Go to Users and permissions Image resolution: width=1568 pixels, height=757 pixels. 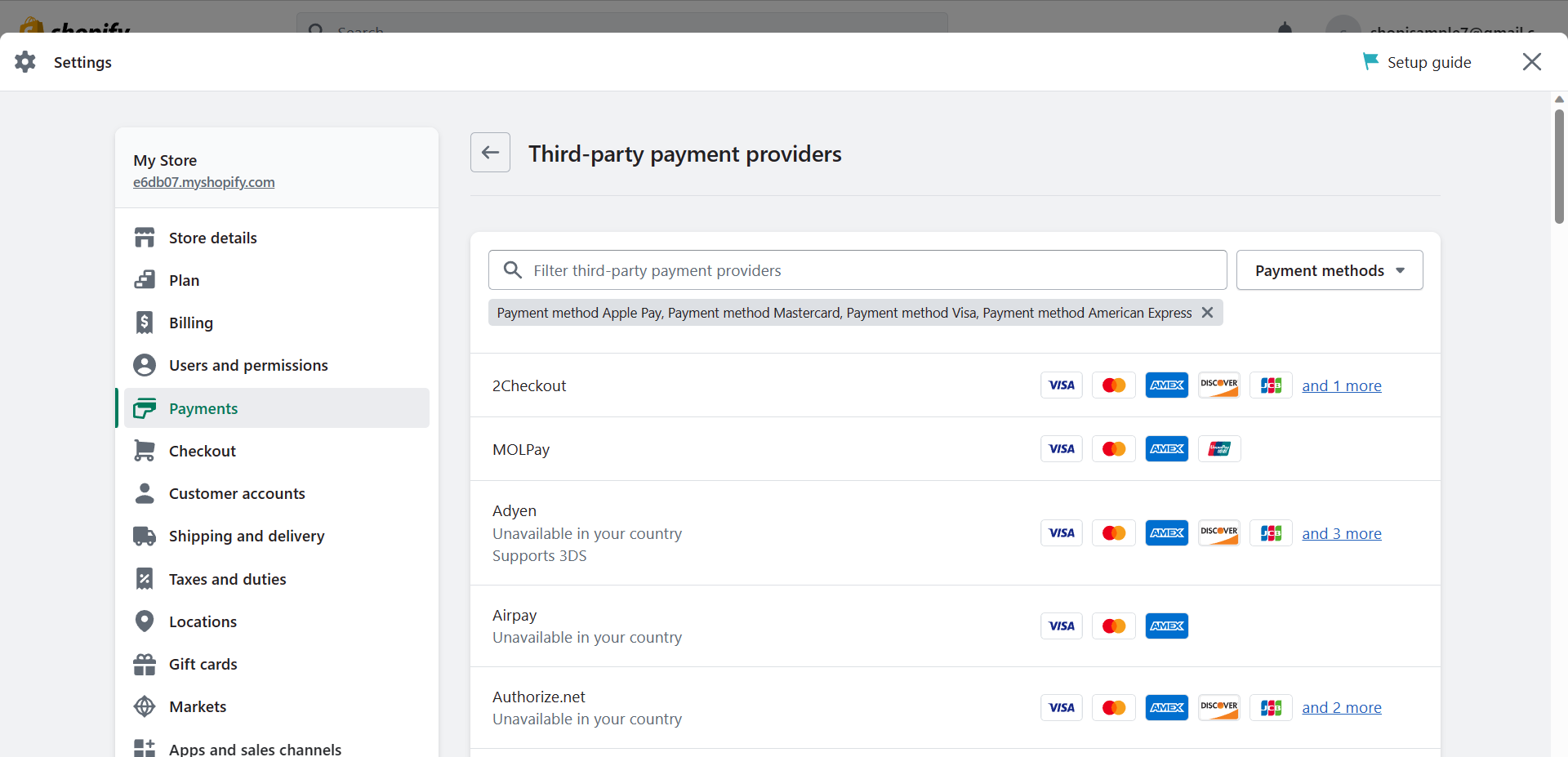coord(277,365)
